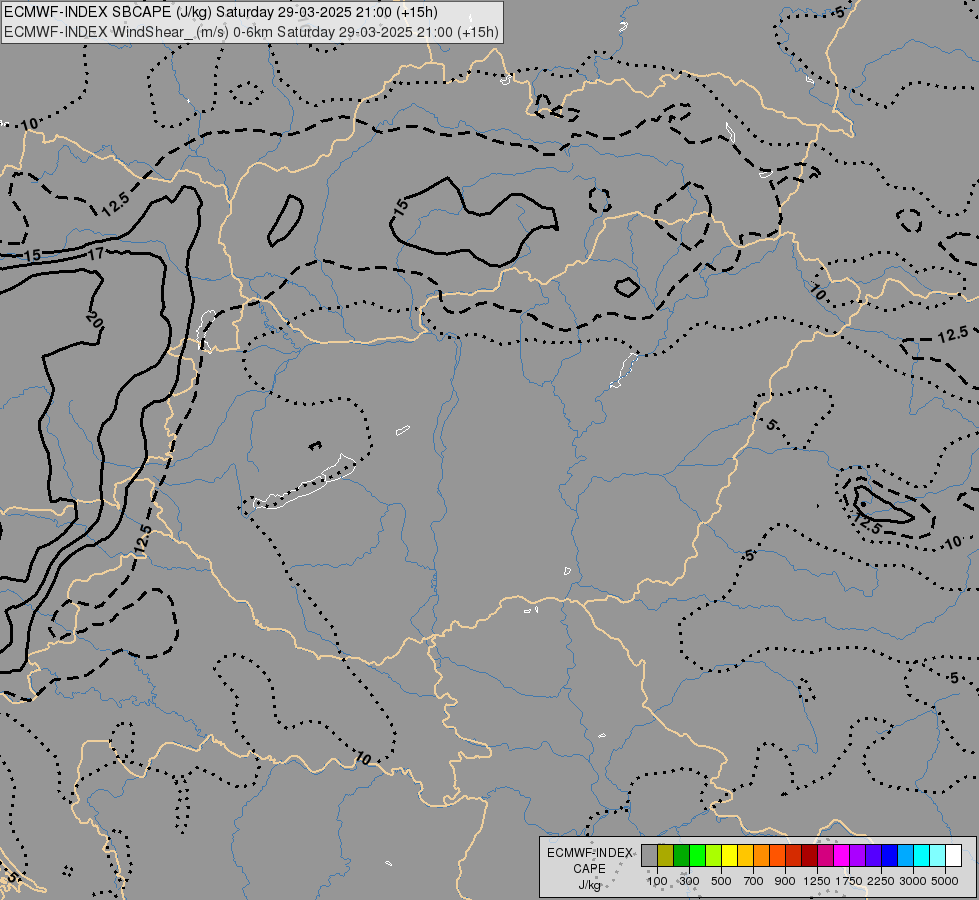This screenshot has height=900, width=979.
Task: Pick the dark red legend swatch
Action: pos(809,855)
